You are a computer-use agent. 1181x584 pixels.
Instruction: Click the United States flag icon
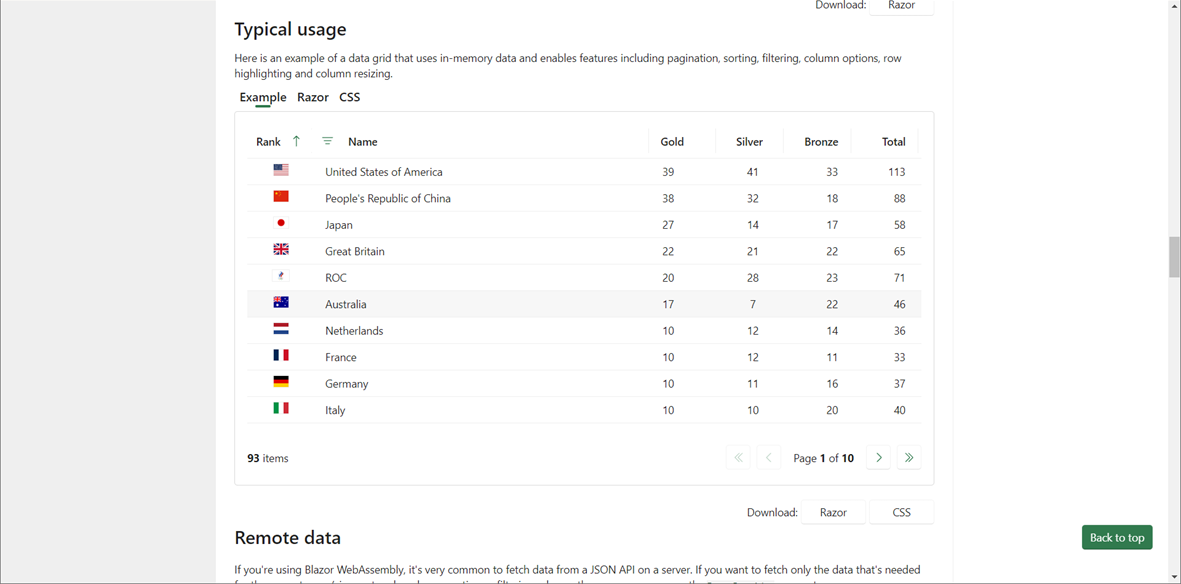(281, 171)
